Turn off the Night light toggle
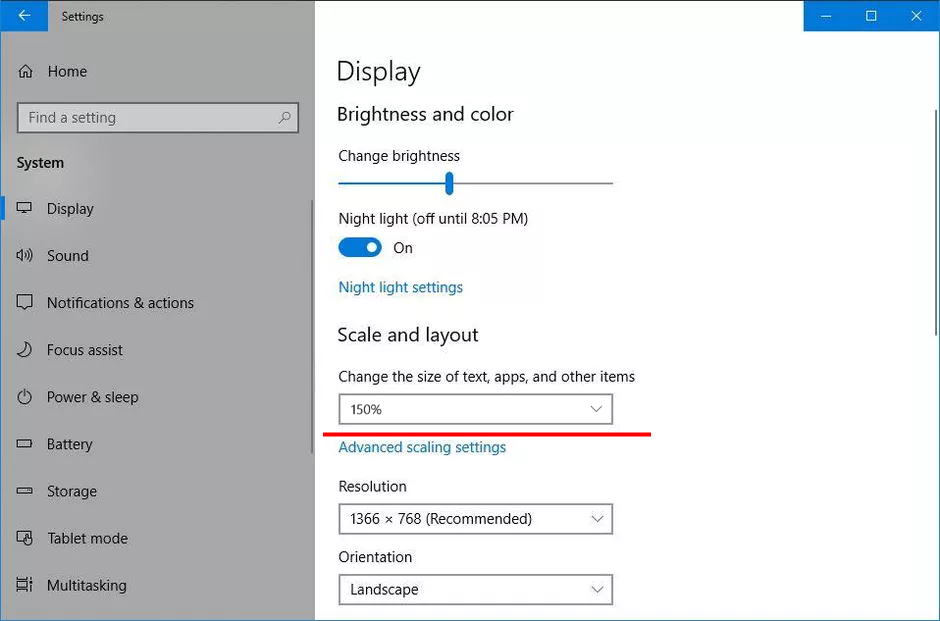The width and height of the screenshot is (940, 621). point(360,248)
